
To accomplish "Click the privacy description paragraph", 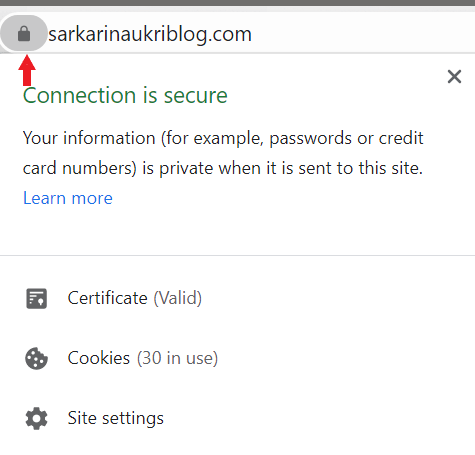I will 223,153.
